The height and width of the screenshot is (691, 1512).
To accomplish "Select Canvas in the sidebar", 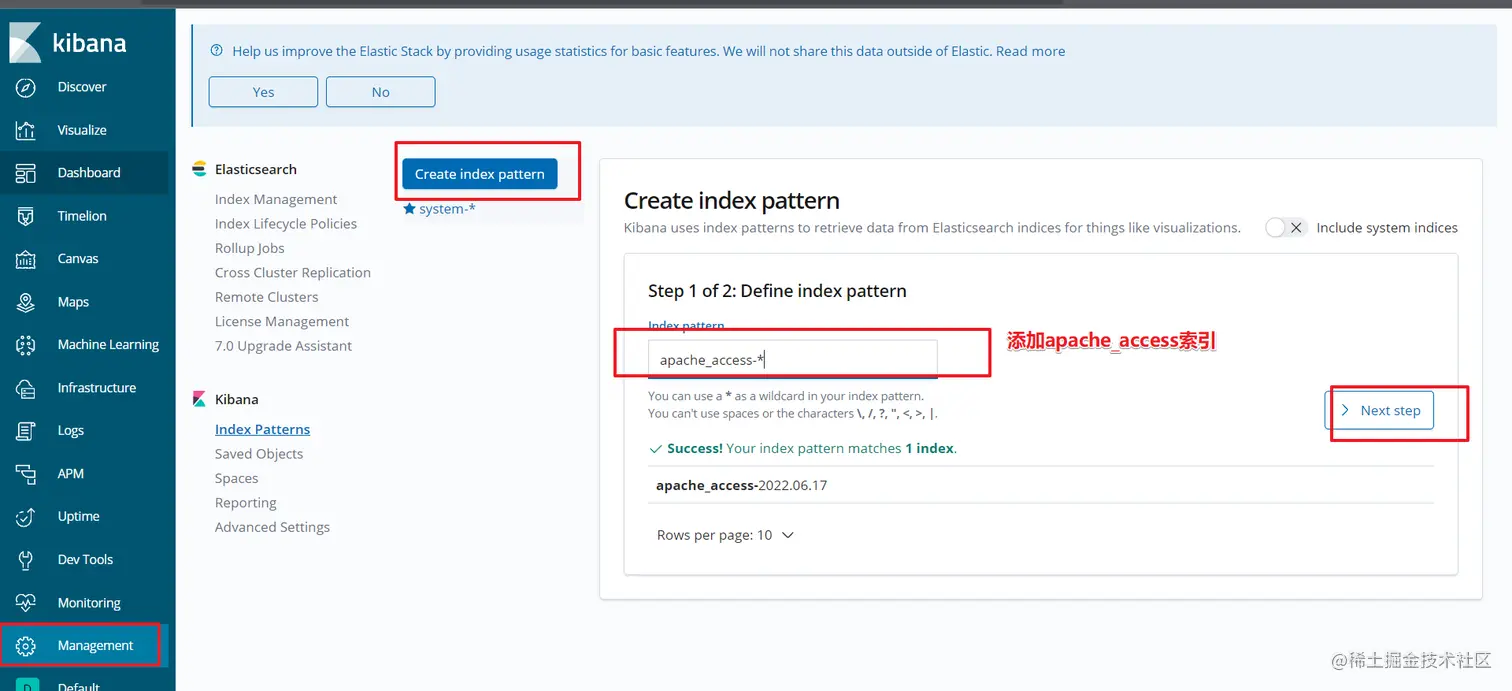I will pyautogui.click(x=78, y=259).
